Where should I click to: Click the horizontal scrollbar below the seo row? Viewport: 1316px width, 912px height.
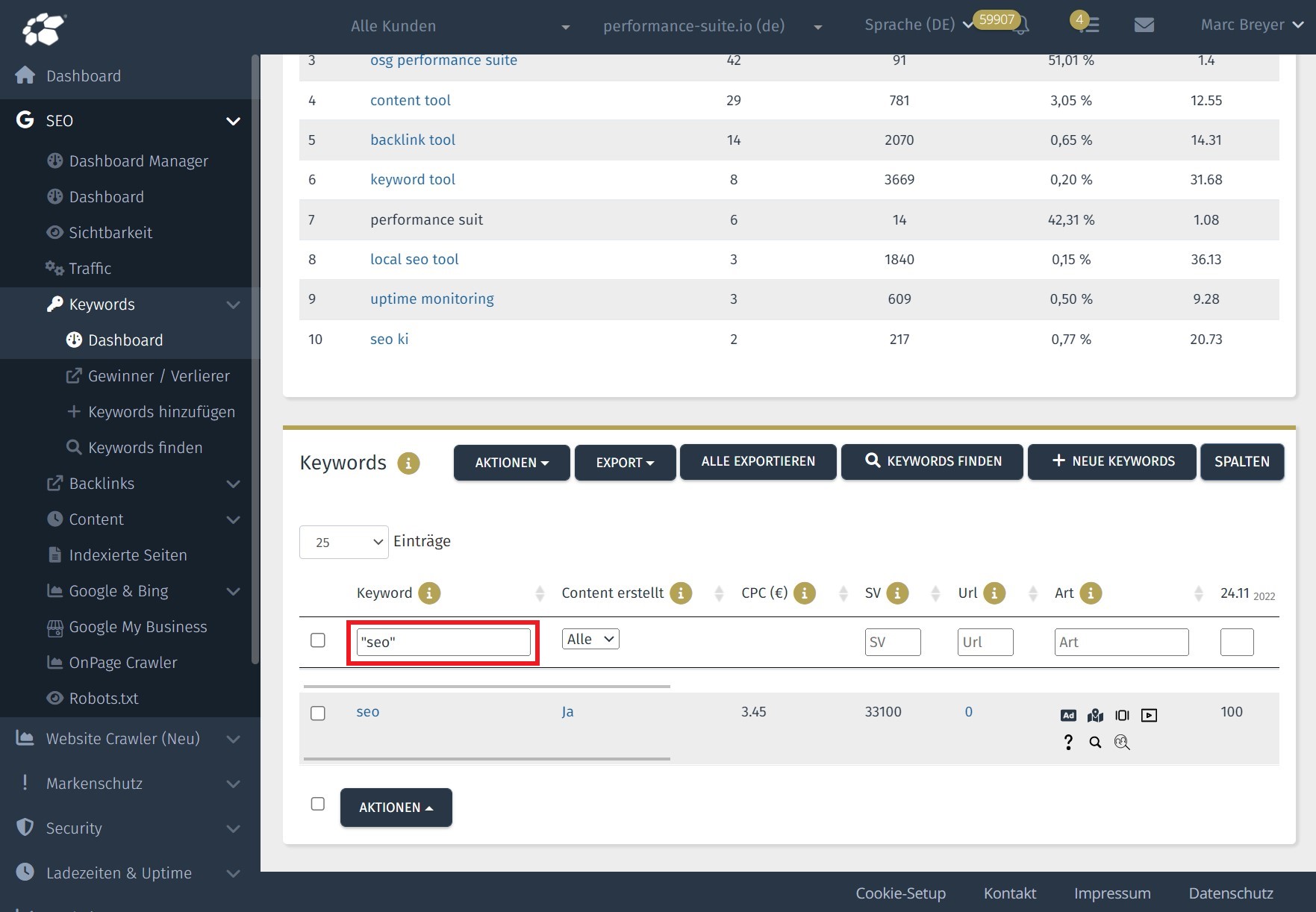tap(487, 759)
